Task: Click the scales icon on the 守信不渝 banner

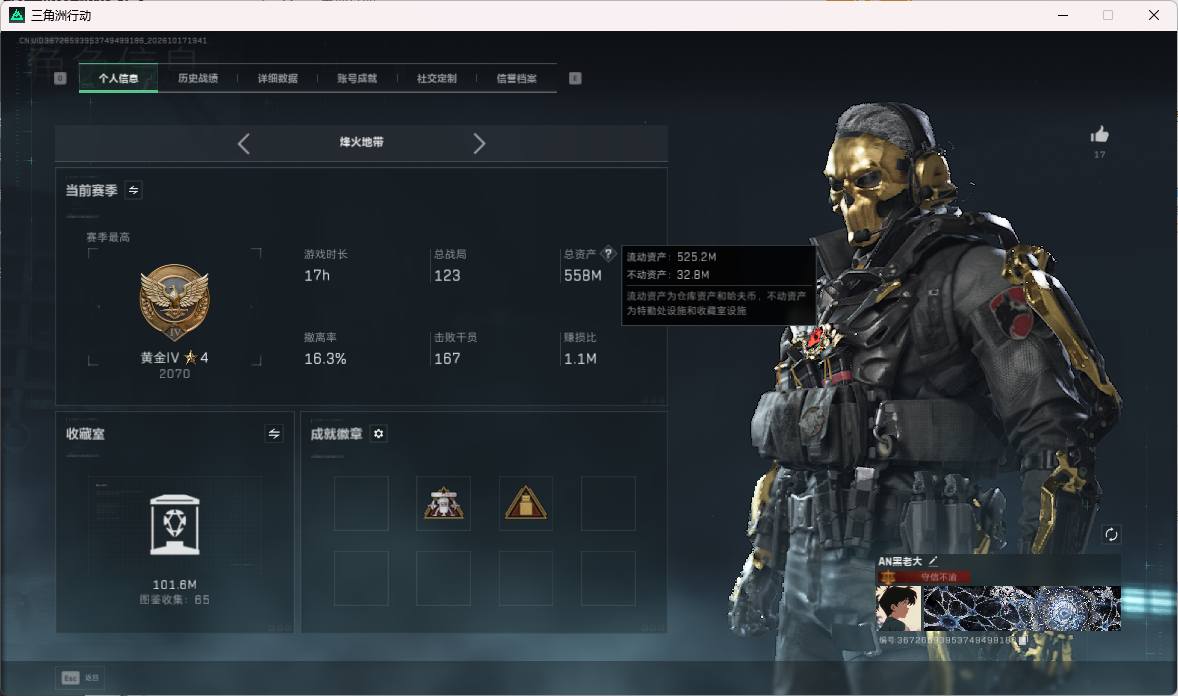Action: coord(889,577)
